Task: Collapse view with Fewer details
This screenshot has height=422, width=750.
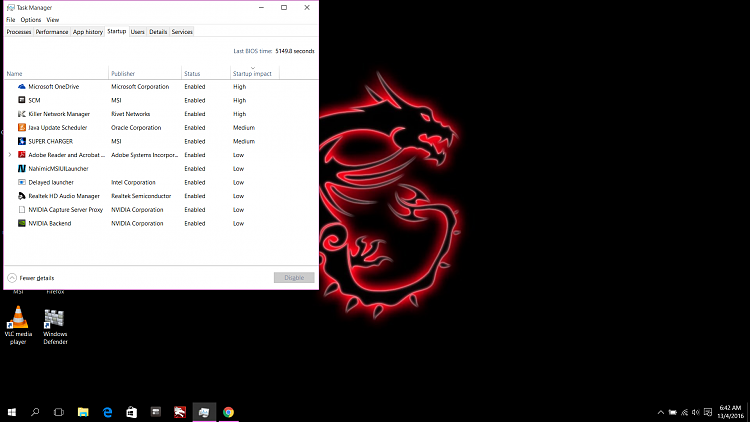Action: [31, 278]
